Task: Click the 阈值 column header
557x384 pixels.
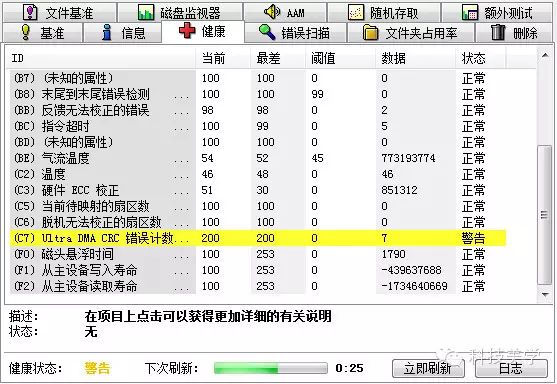Action: click(340, 58)
